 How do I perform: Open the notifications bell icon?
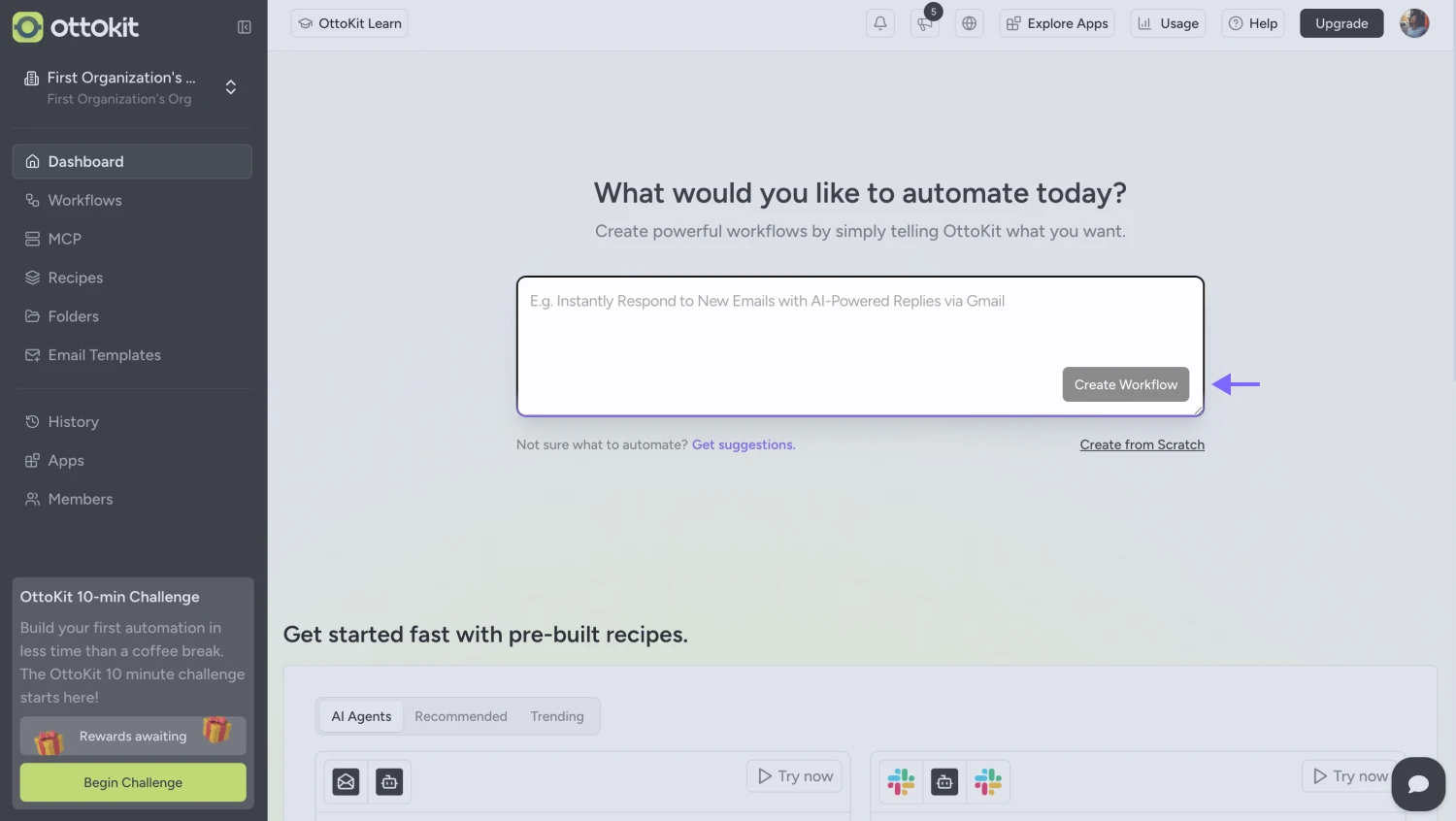click(x=879, y=22)
